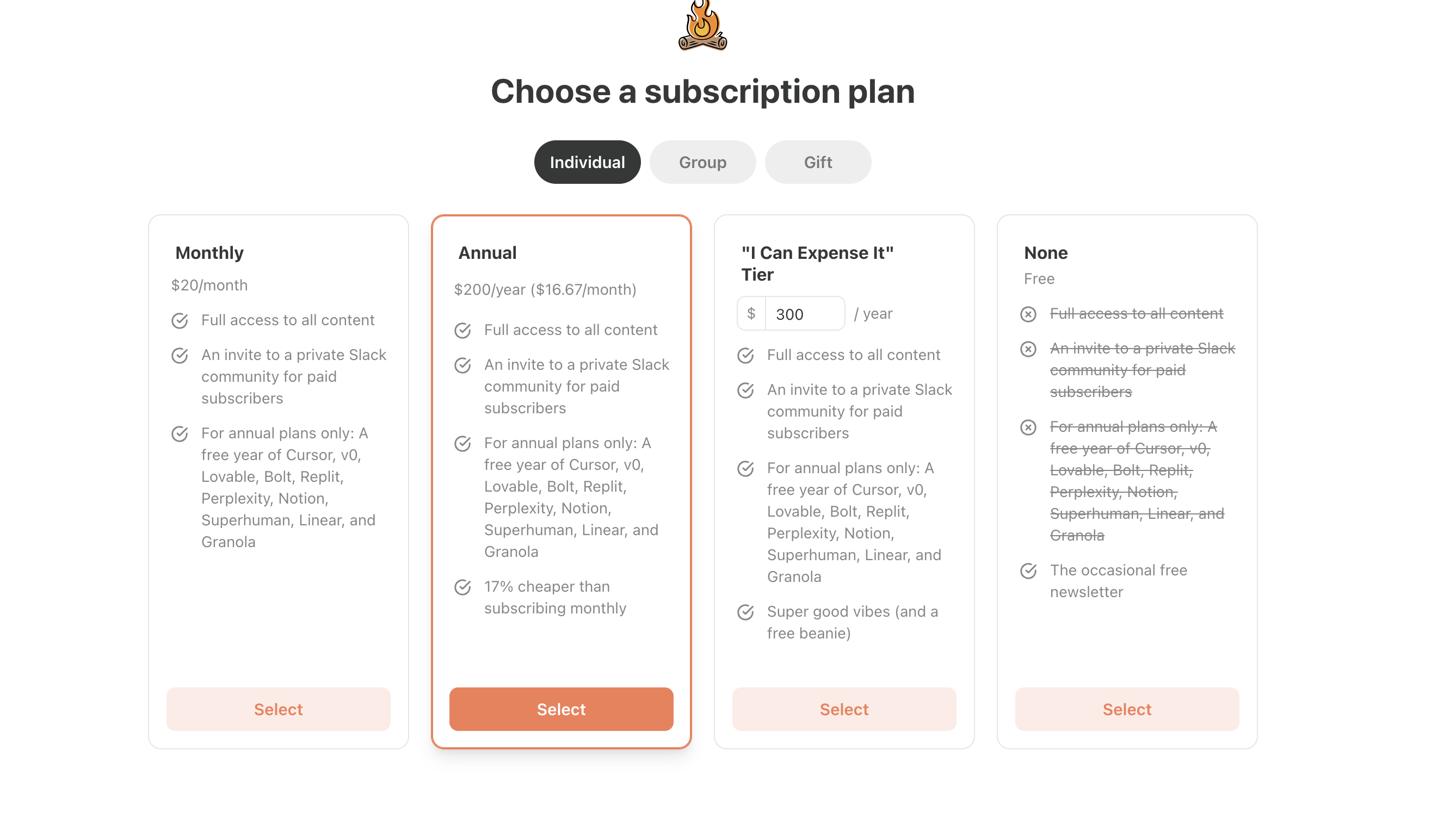
Task: Click checkmark icon beside Monthly full access
Action: point(180,321)
